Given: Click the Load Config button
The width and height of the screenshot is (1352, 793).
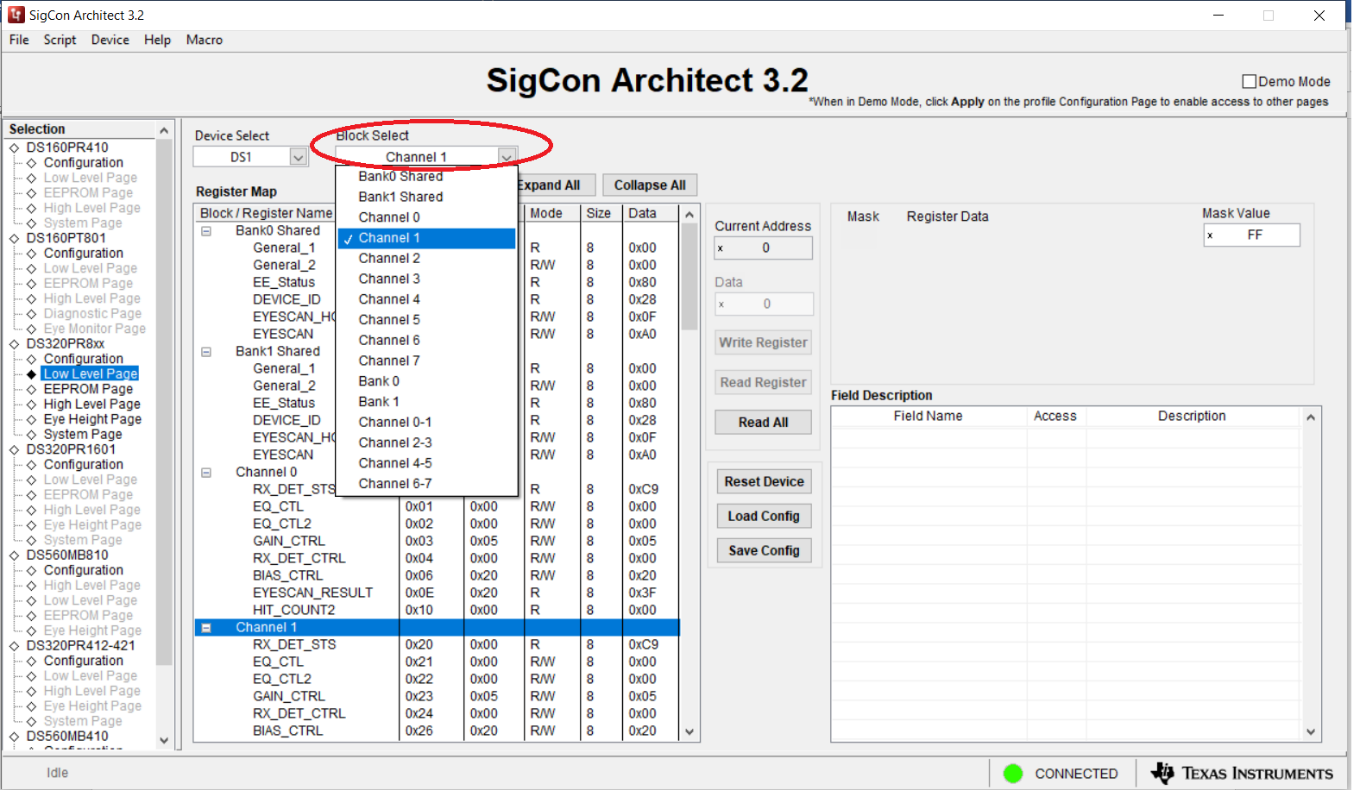Looking at the screenshot, I should tap(764, 516).
